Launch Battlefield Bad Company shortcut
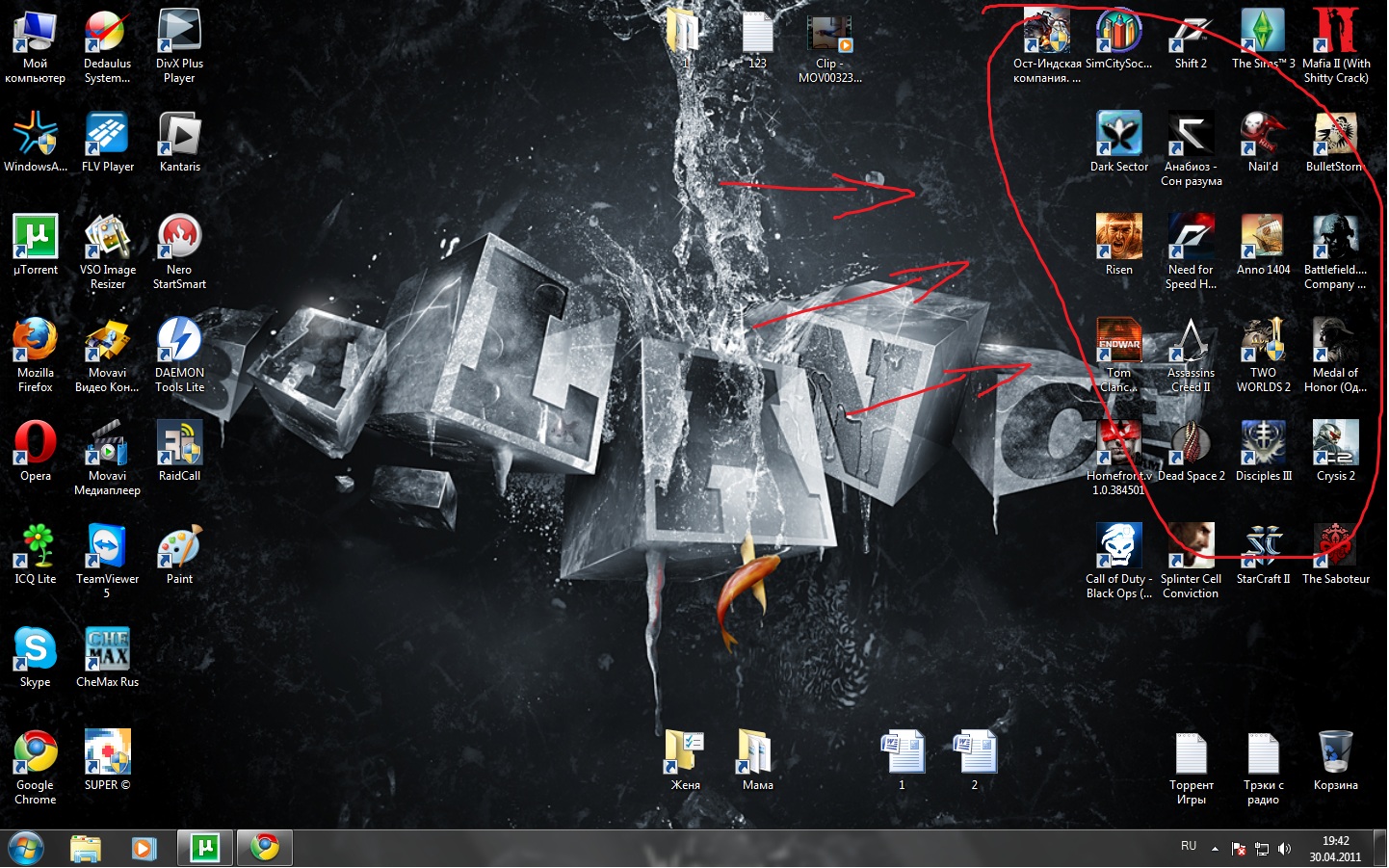Screen dimensions: 1389x868 tap(1335, 252)
